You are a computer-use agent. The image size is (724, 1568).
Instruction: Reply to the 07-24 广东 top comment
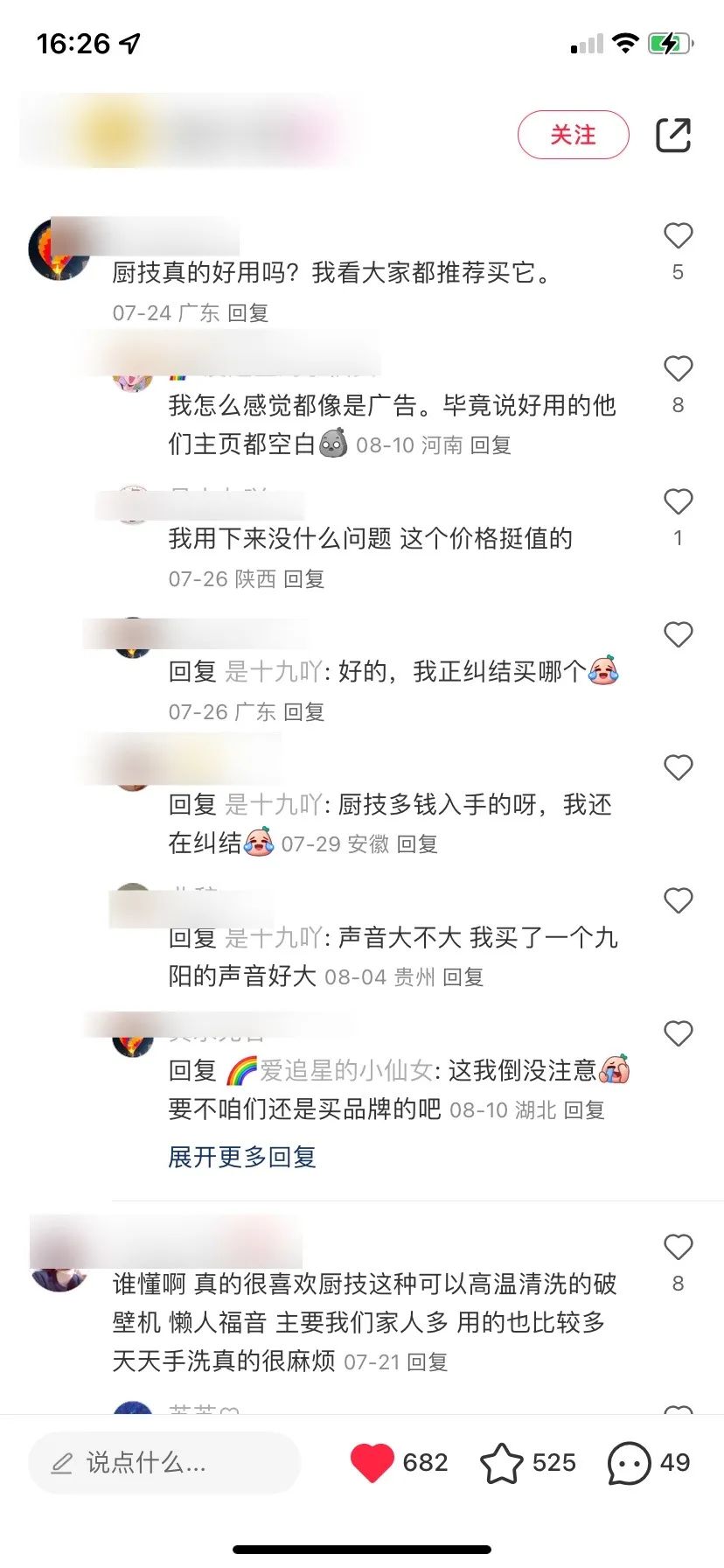tap(247, 313)
